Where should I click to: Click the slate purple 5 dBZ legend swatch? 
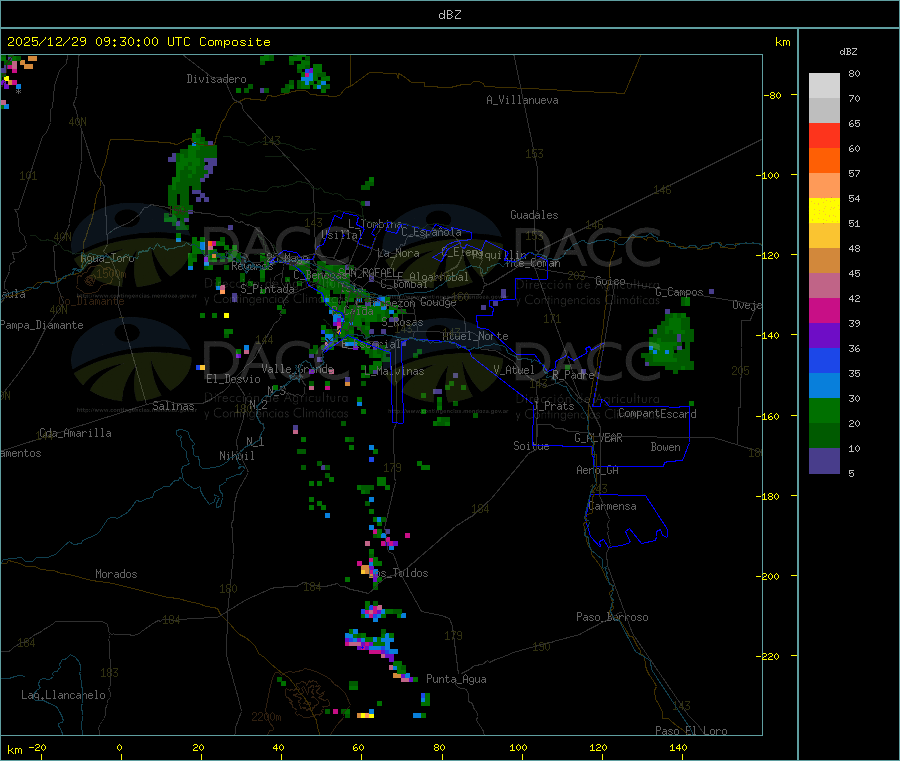(824, 461)
